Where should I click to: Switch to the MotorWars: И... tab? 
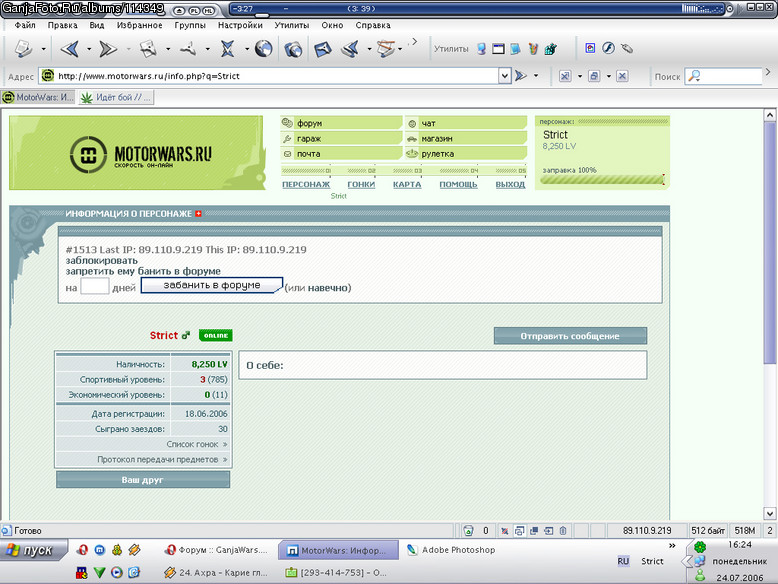(x=38, y=97)
